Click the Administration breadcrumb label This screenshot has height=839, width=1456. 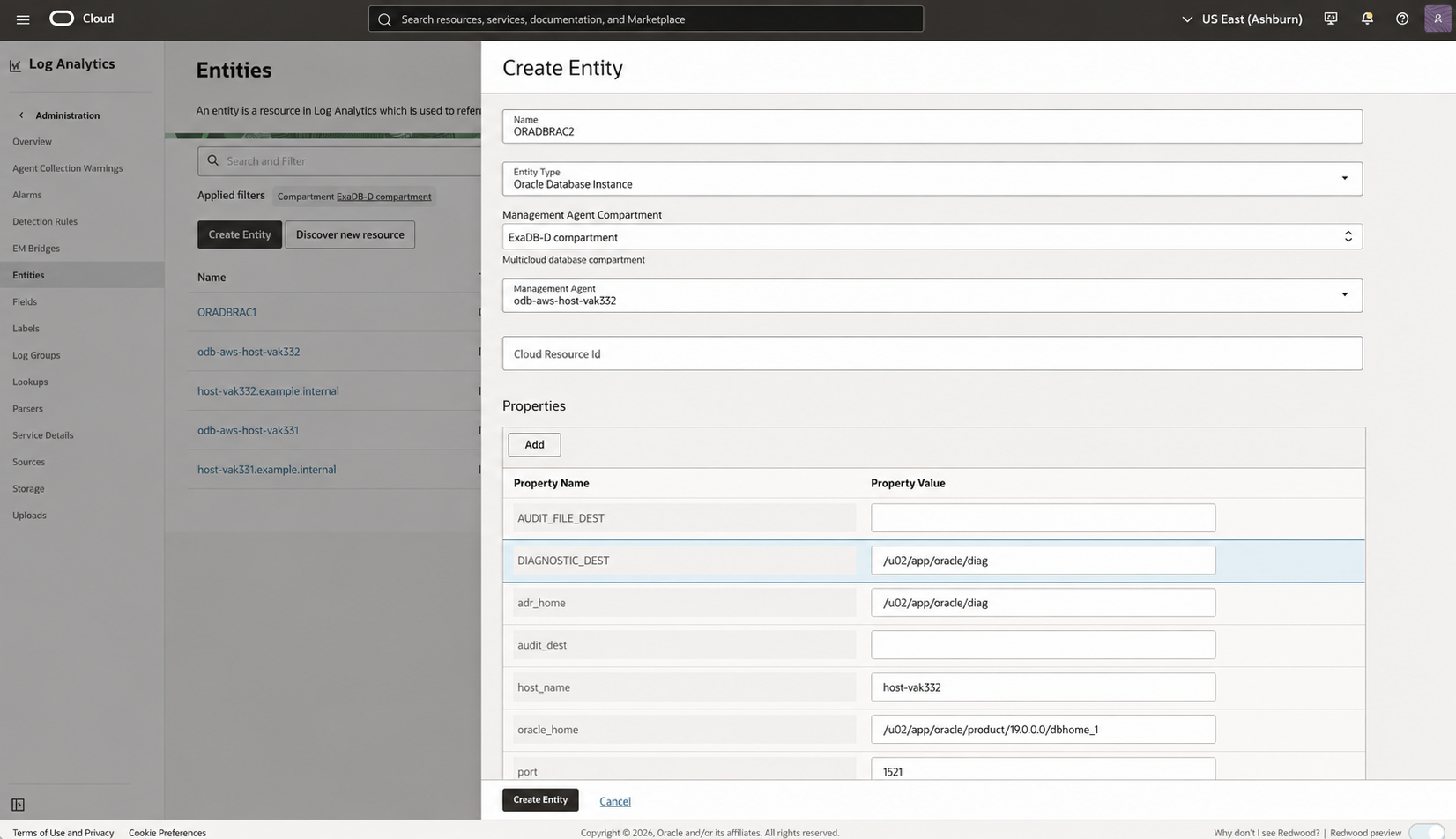coord(68,115)
